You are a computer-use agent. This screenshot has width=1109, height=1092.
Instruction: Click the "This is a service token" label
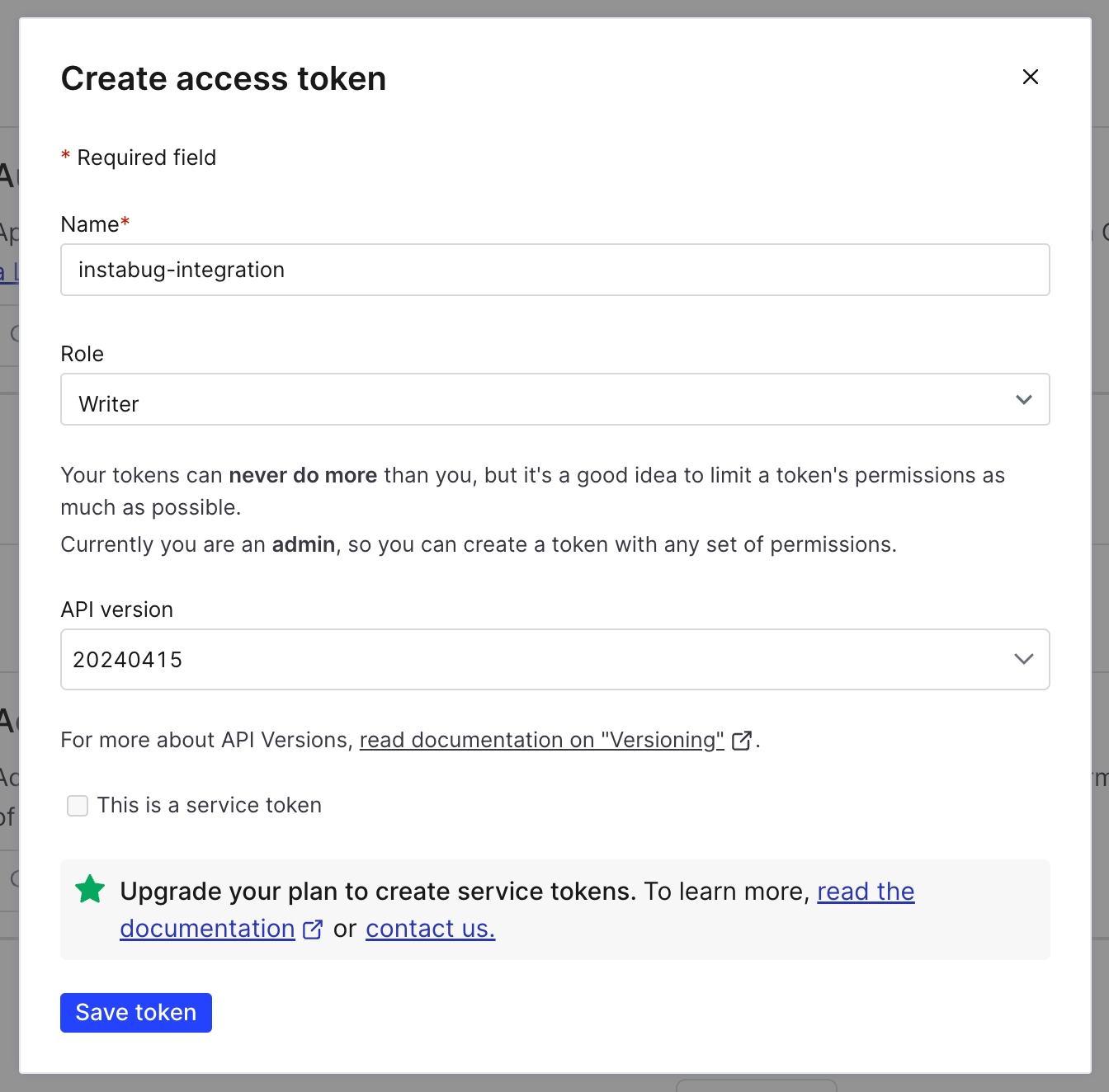210,805
